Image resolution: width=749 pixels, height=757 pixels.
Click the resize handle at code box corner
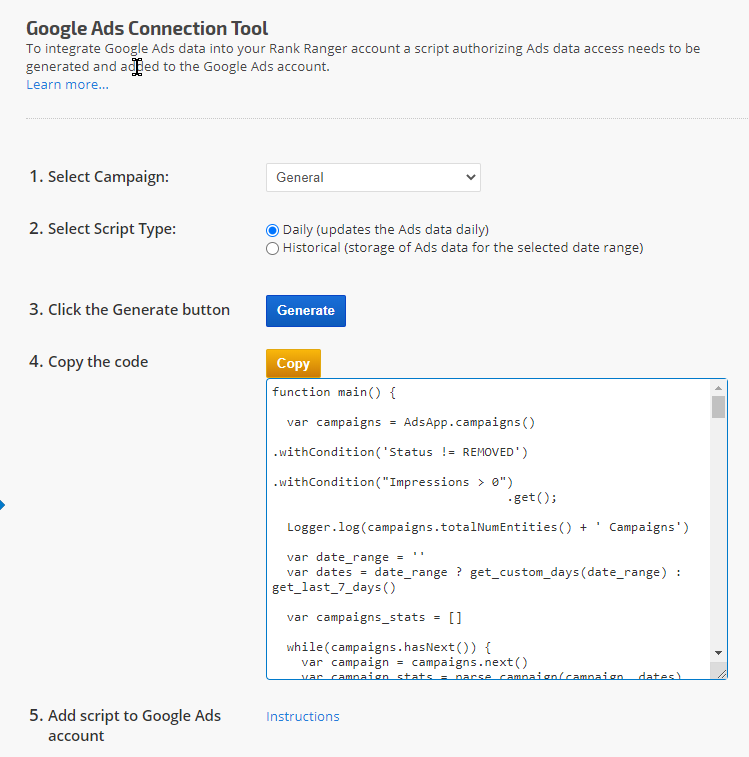[720, 673]
